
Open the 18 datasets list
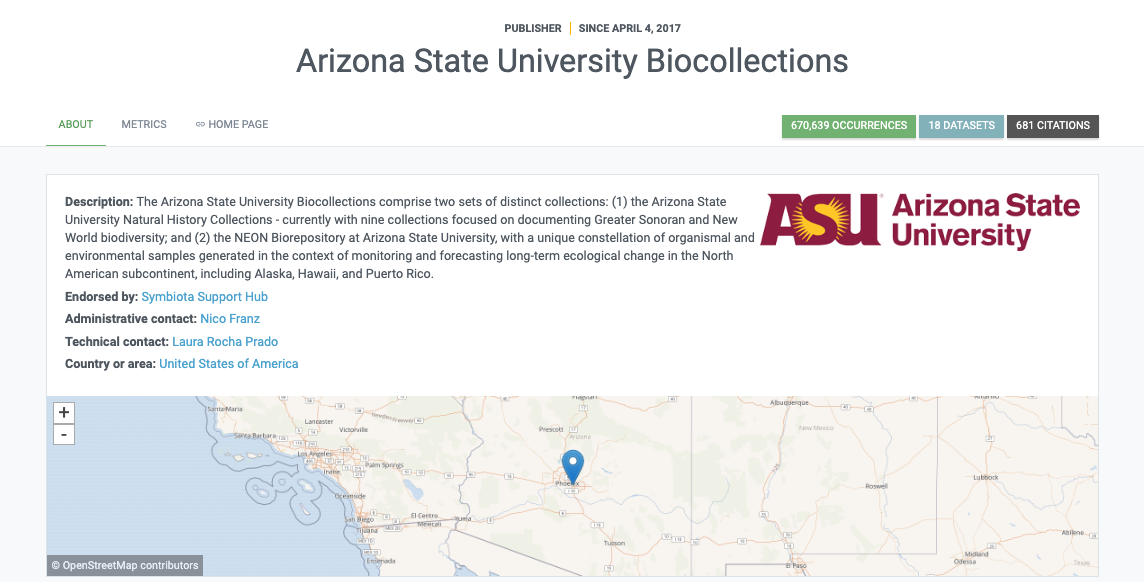click(x=961, y=125)
